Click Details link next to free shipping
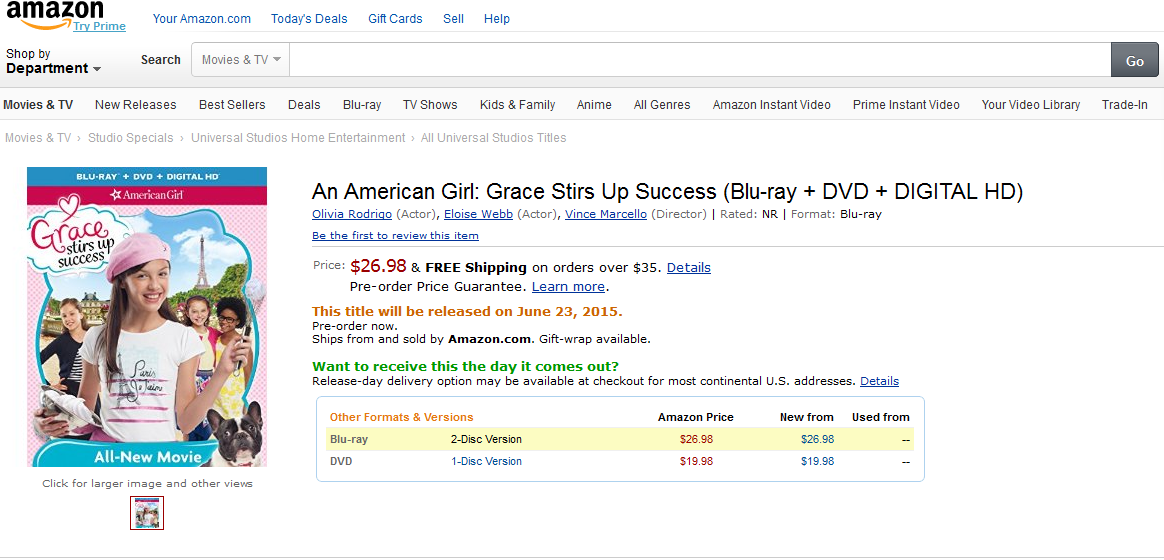Viewport: 1164px width, 560px height. click(688, 268)
